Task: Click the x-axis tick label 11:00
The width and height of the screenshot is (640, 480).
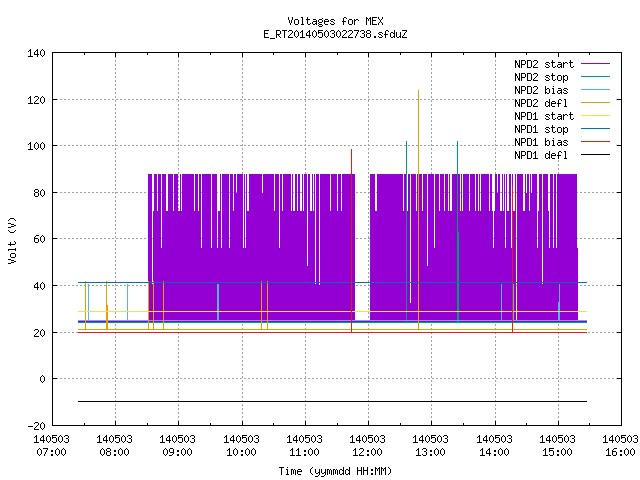Action: [304, 452]
